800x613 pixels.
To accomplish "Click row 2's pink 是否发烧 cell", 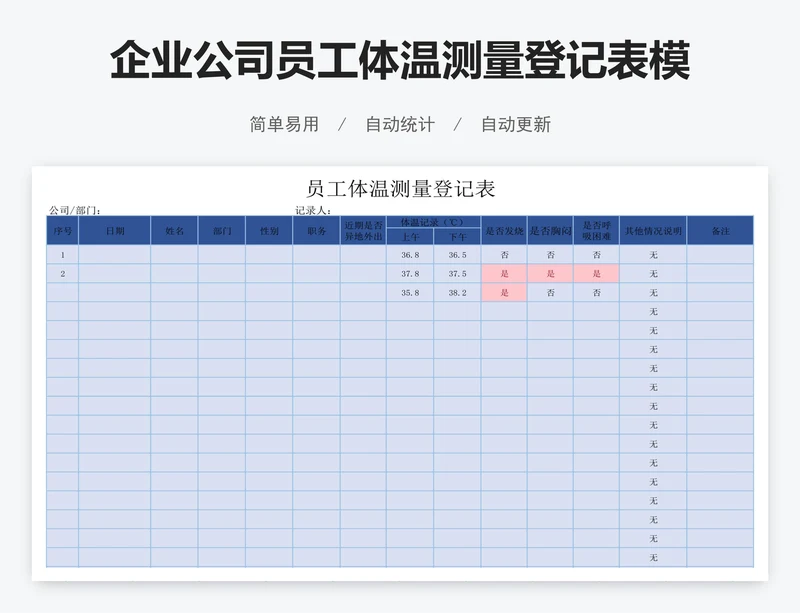I will [x=504, y=274].
